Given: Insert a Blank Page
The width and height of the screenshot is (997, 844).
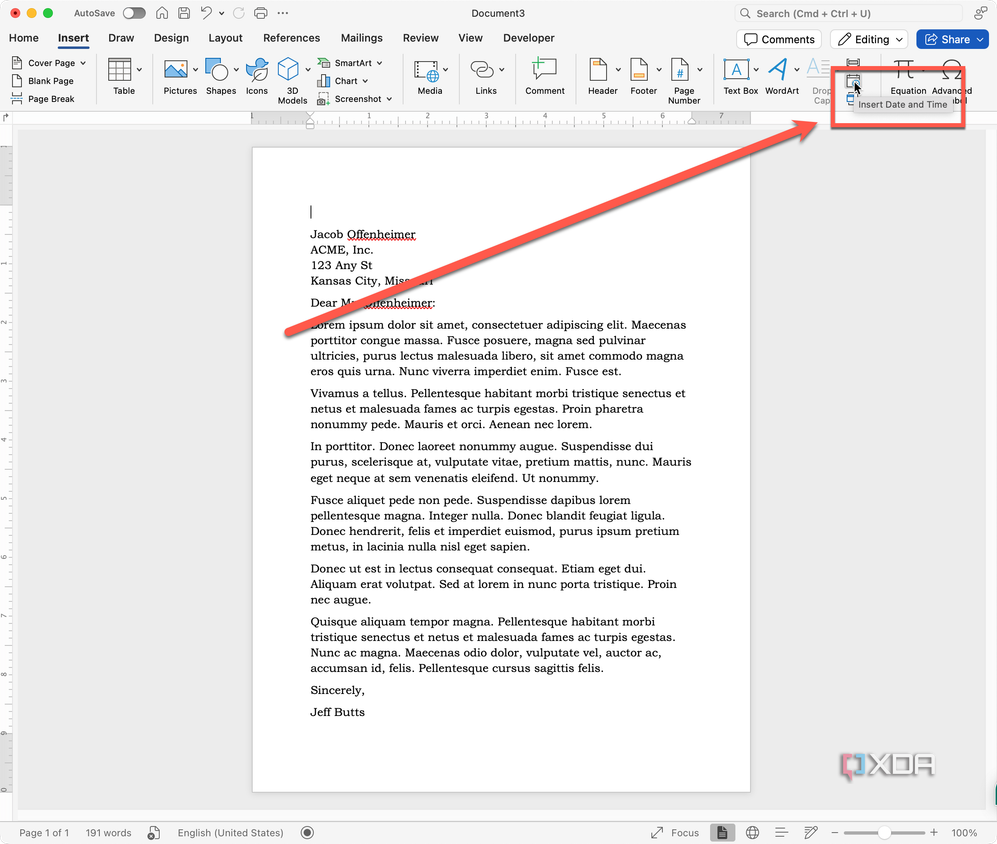Looking at the screenshot, I should point(43,81).
